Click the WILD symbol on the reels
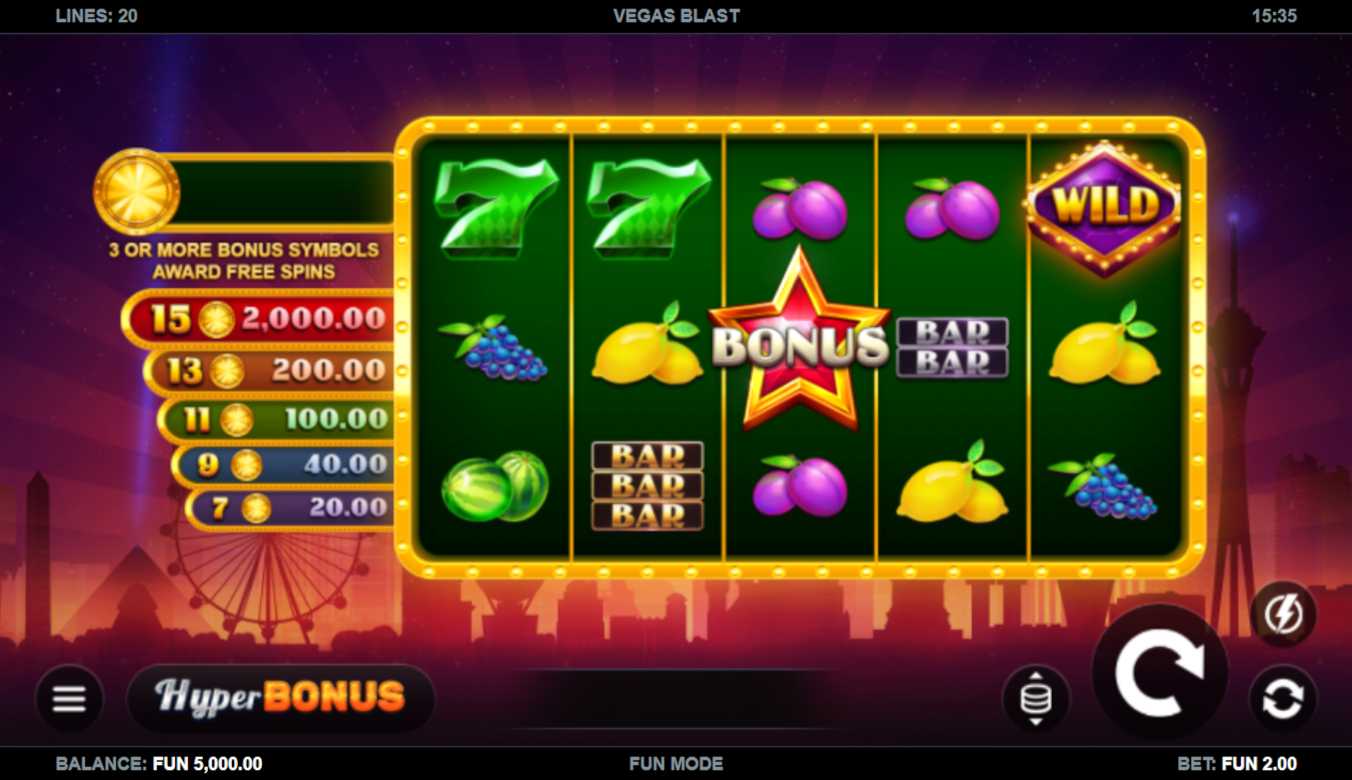This screenshot has height=780, width=1352. pyautogui.click(x=1105, y=208)
